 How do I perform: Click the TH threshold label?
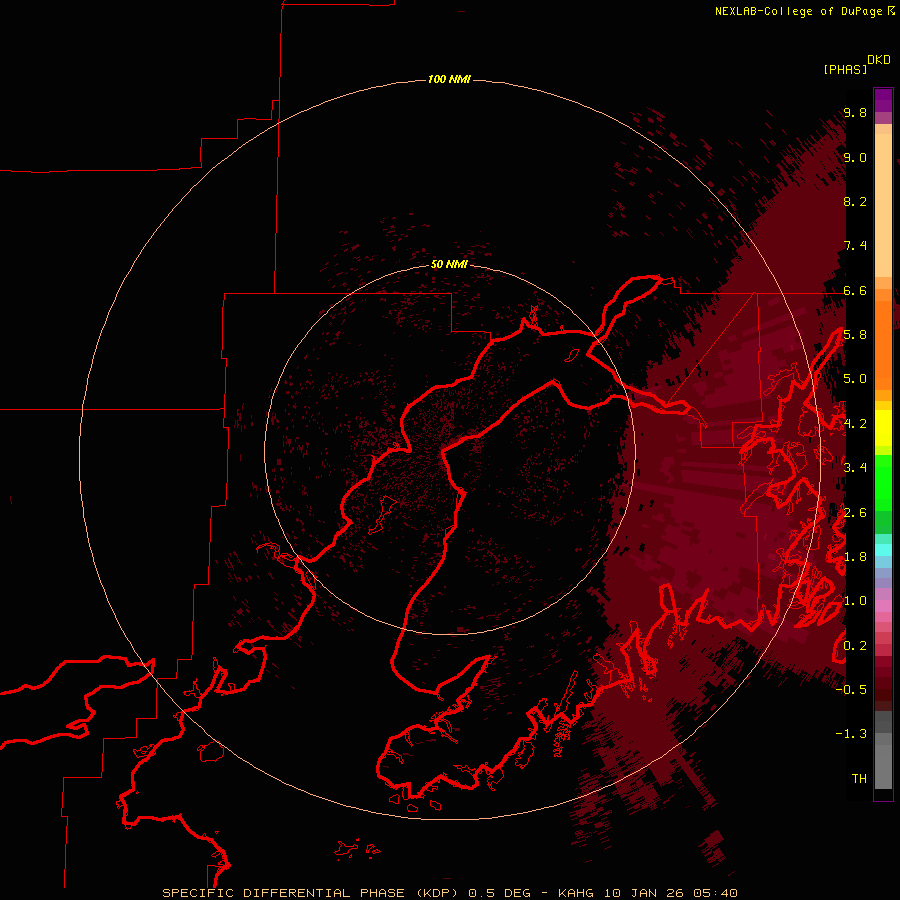(x=859, y=778)
